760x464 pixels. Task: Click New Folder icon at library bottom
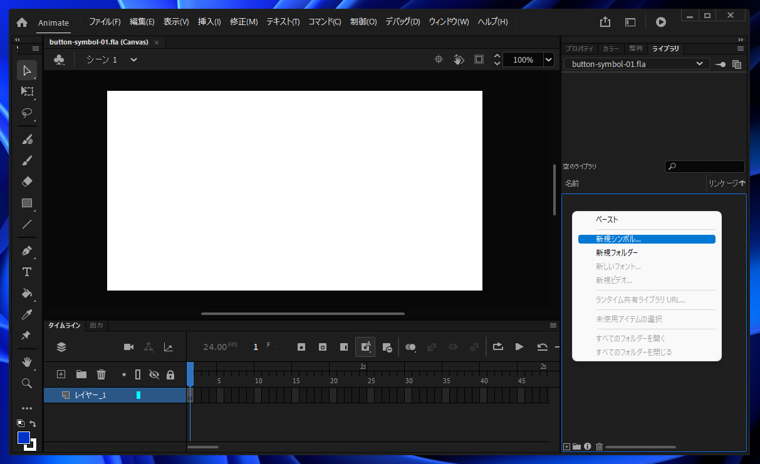point(577,447)
